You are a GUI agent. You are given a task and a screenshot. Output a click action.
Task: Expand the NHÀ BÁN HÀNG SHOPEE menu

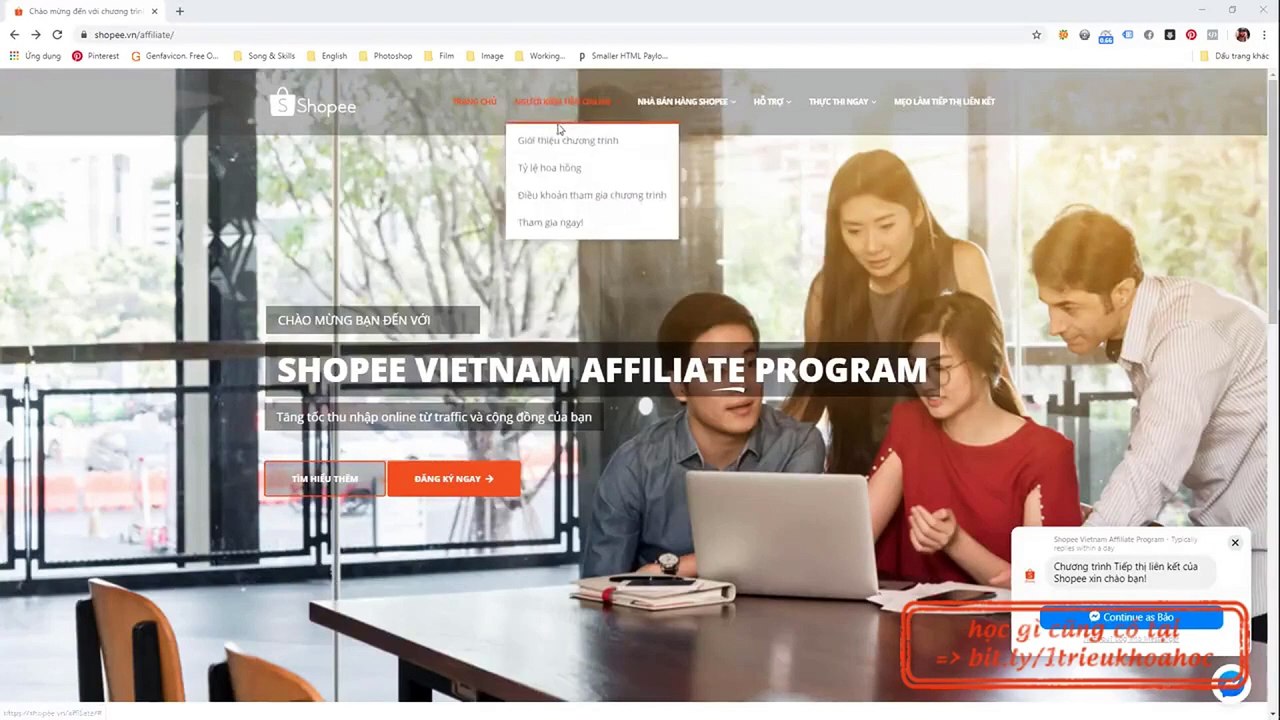pos(686,102)
